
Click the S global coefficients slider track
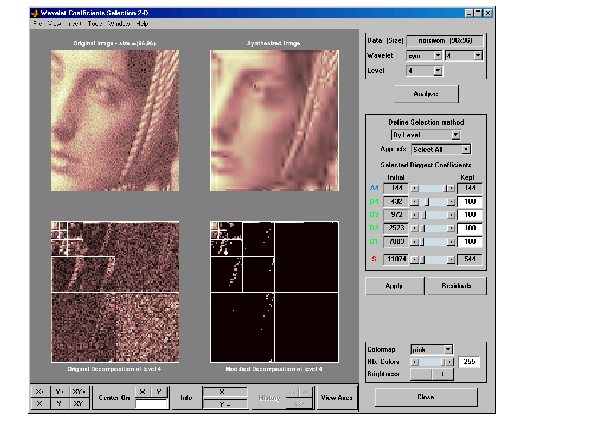click(x=433, y=260)
